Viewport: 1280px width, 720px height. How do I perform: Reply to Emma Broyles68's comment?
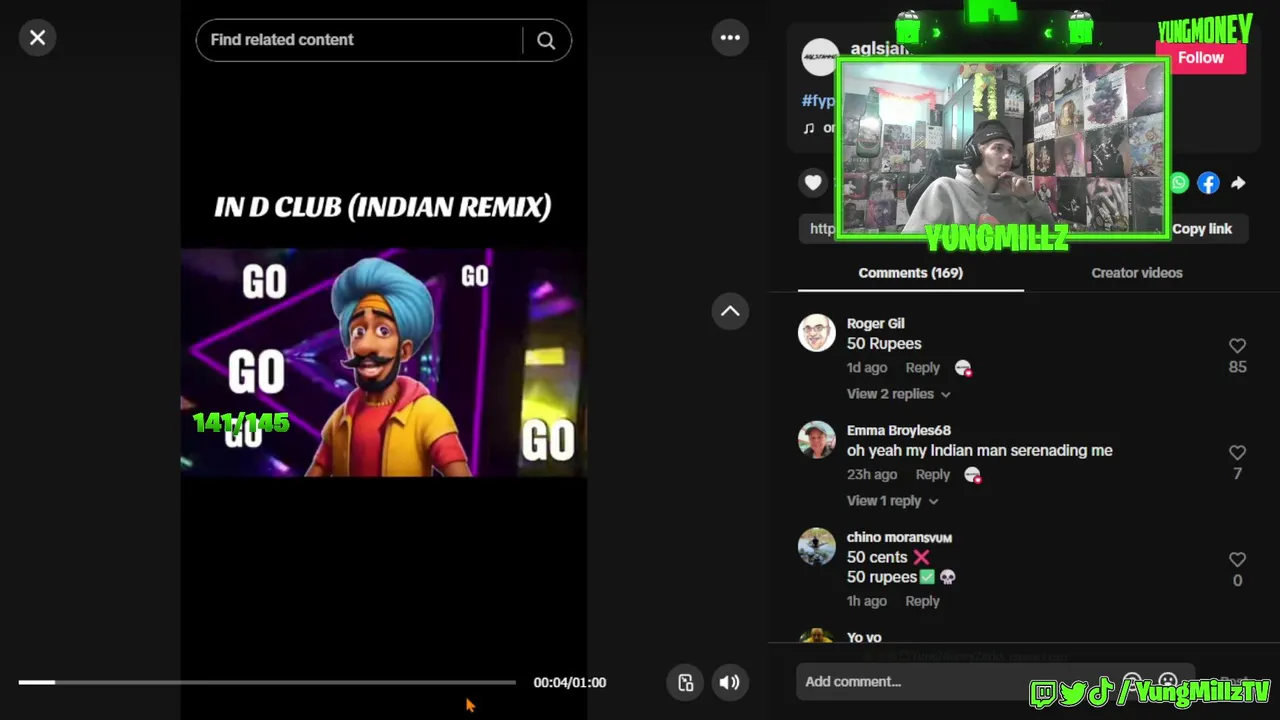932,475
